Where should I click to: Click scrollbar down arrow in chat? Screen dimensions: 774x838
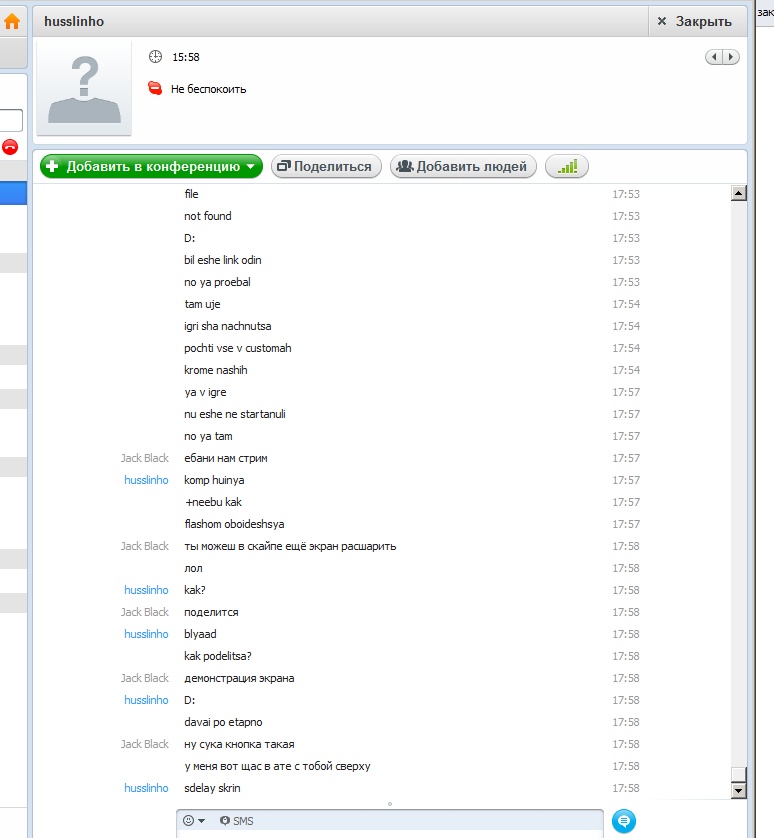click(739, 790)
